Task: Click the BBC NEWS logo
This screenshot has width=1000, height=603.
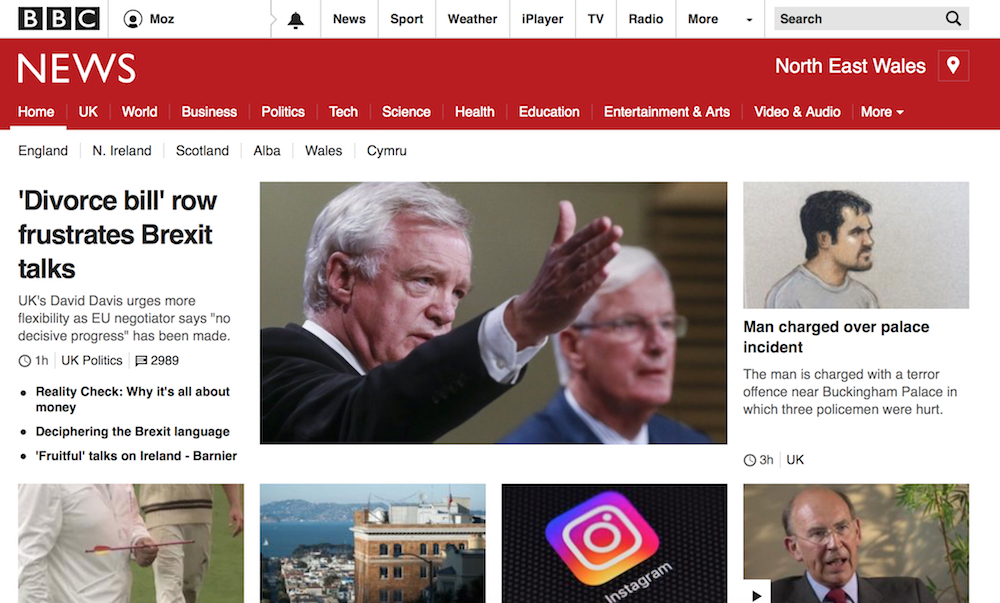Action: tap(77, 68)
